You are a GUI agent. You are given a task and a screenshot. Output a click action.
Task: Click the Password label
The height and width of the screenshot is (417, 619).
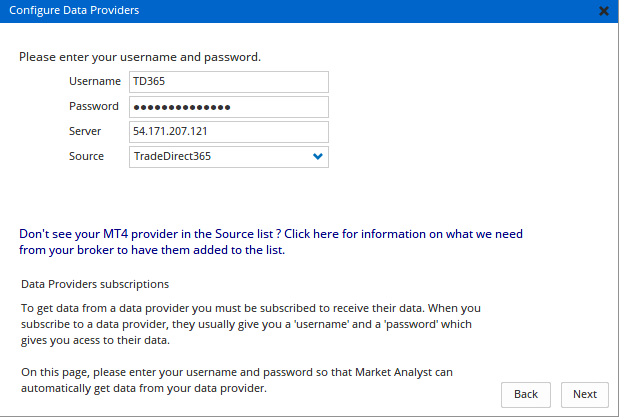94,106
